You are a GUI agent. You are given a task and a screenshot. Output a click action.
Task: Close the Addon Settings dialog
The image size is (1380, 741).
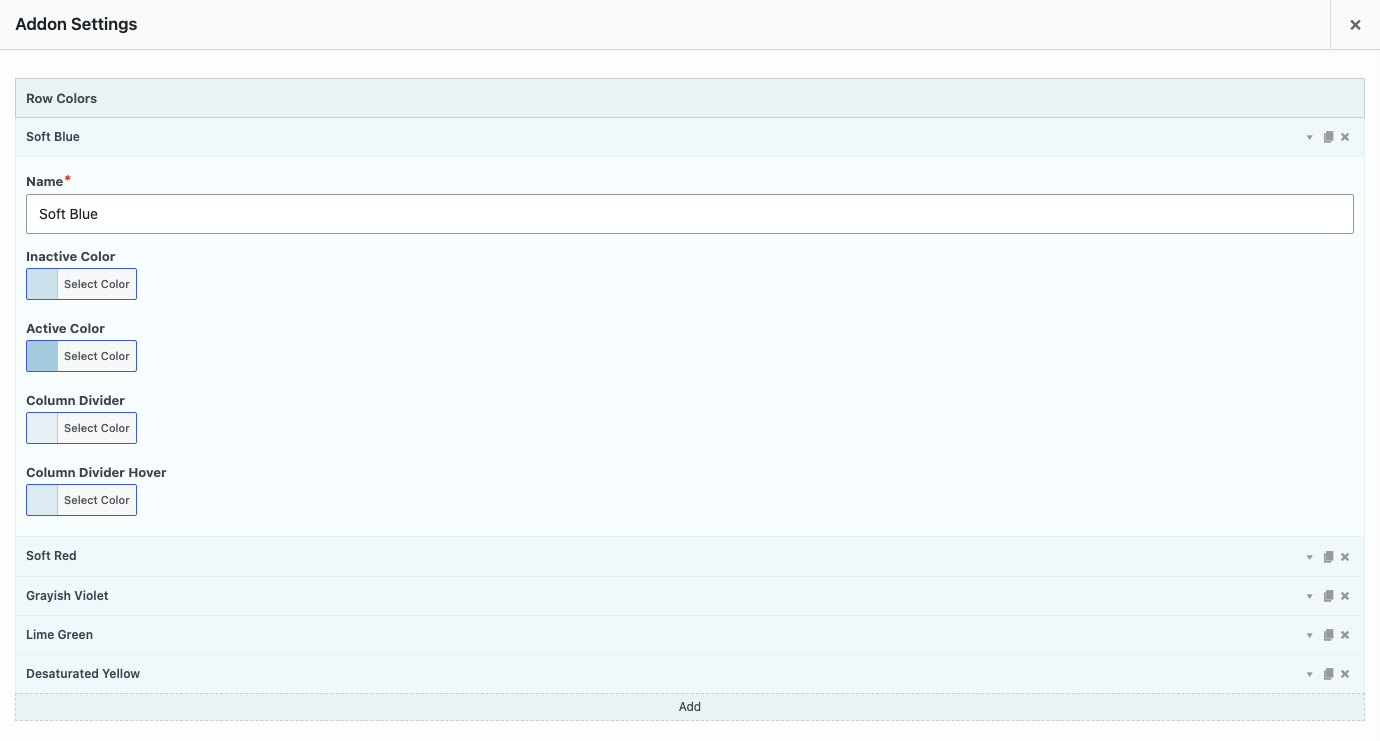pos(1355,25)
